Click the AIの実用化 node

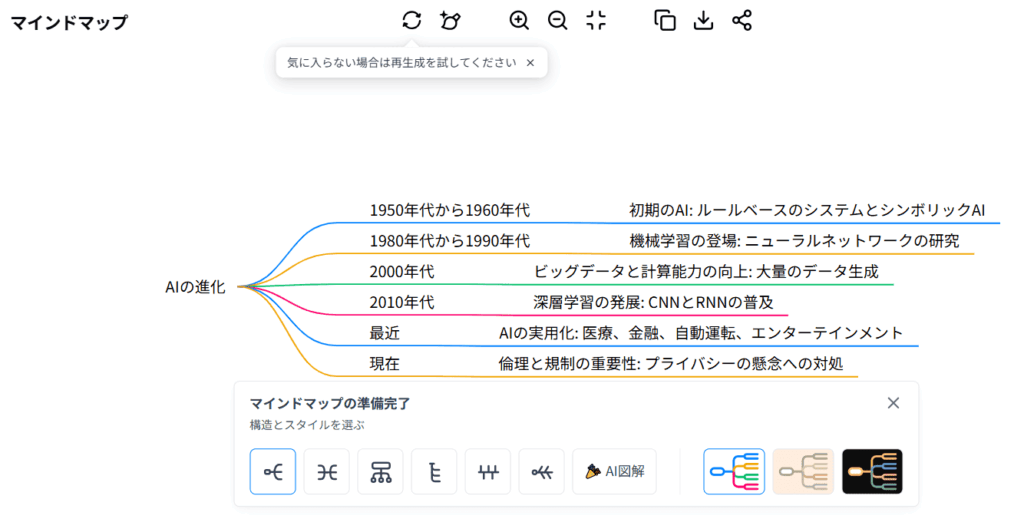[701, 333]
